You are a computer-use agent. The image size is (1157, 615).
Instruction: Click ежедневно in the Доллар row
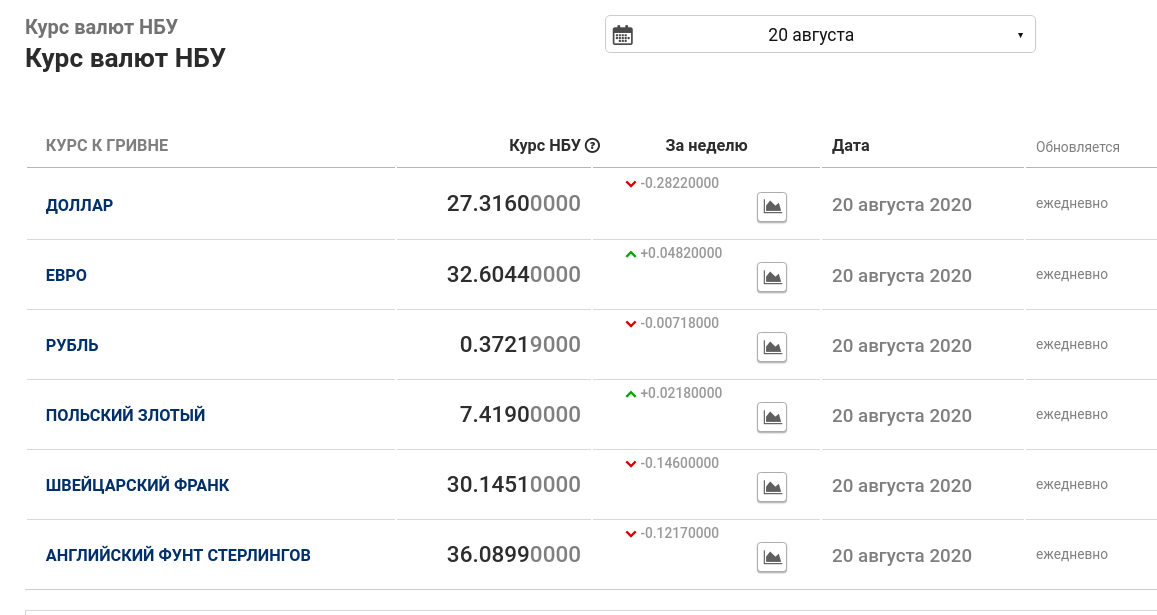(x=1071, y=204)
